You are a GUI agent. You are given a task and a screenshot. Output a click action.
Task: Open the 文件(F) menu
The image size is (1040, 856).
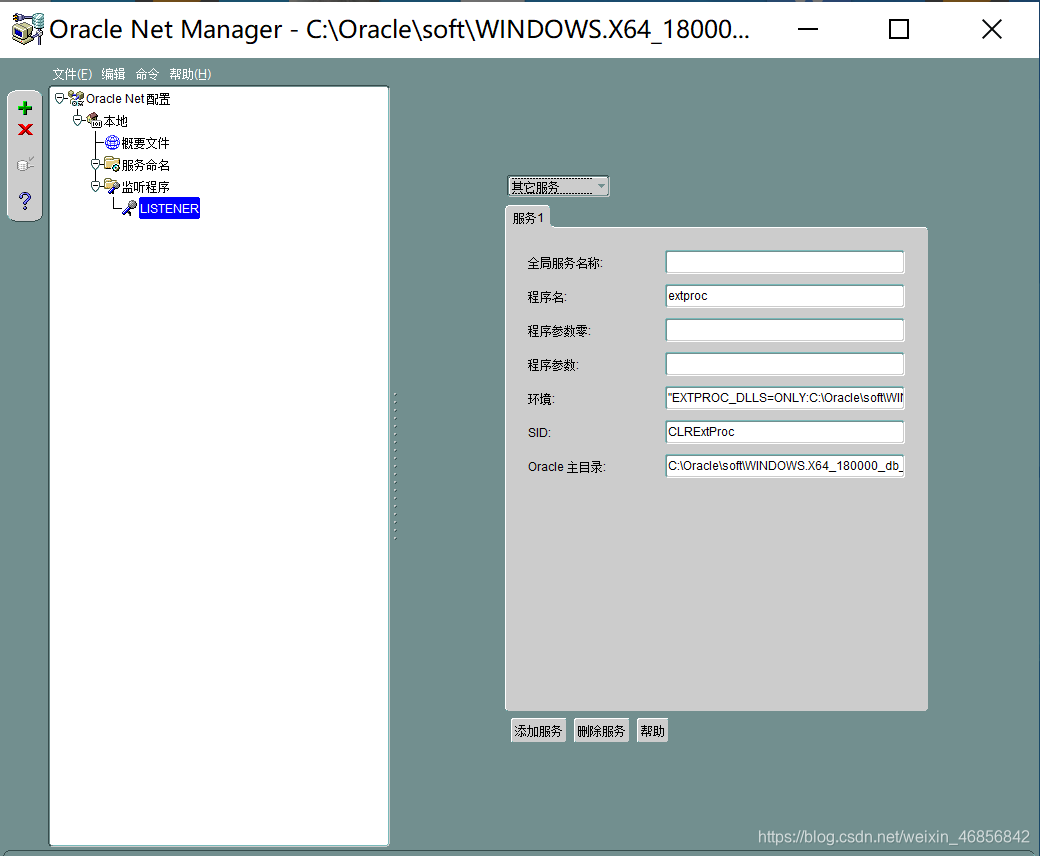(x=72, y=74)
